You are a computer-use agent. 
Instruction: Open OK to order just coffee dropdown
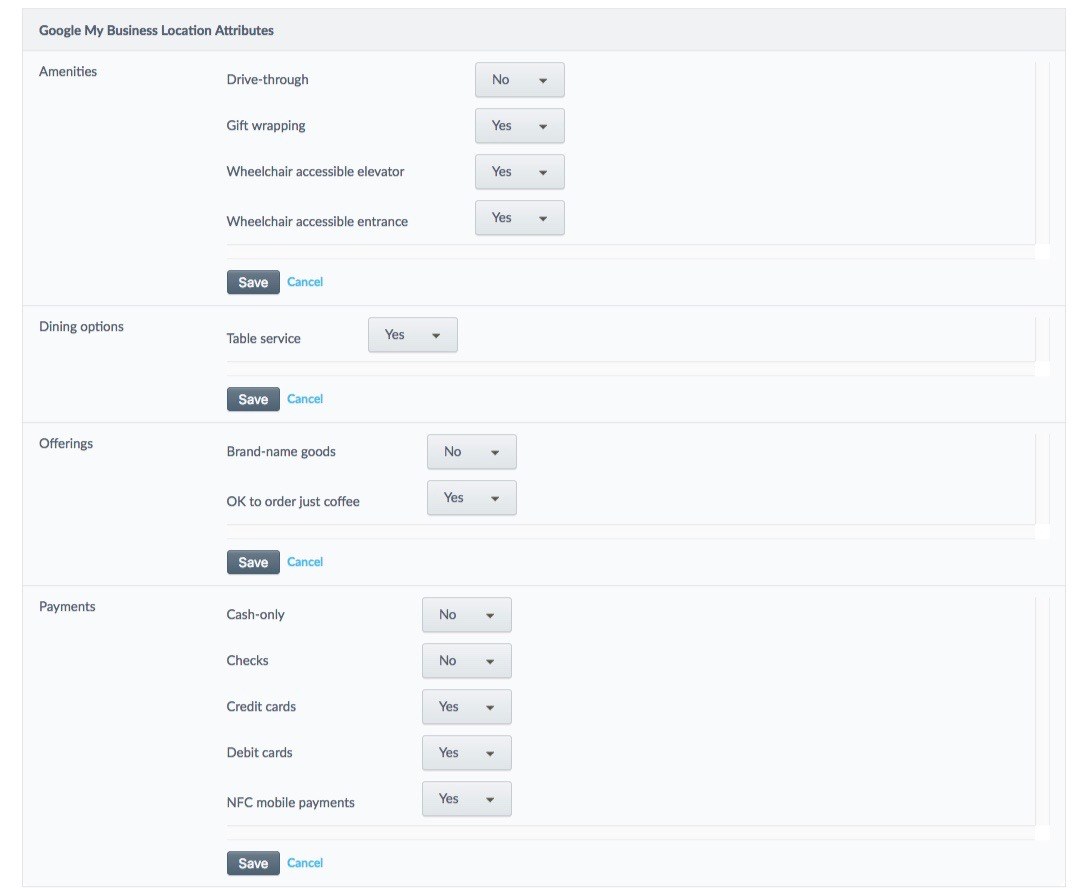[x=471, y=498]
